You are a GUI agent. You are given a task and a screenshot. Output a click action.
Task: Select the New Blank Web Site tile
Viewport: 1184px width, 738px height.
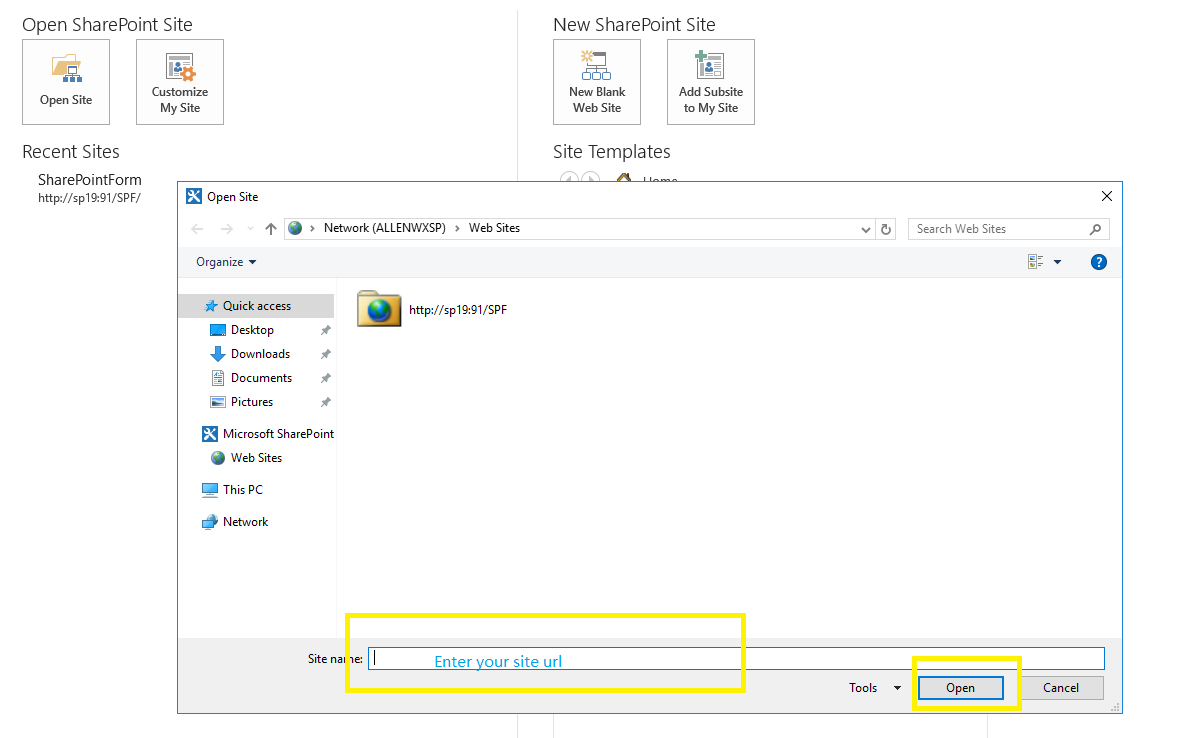(x=597, y=82)
